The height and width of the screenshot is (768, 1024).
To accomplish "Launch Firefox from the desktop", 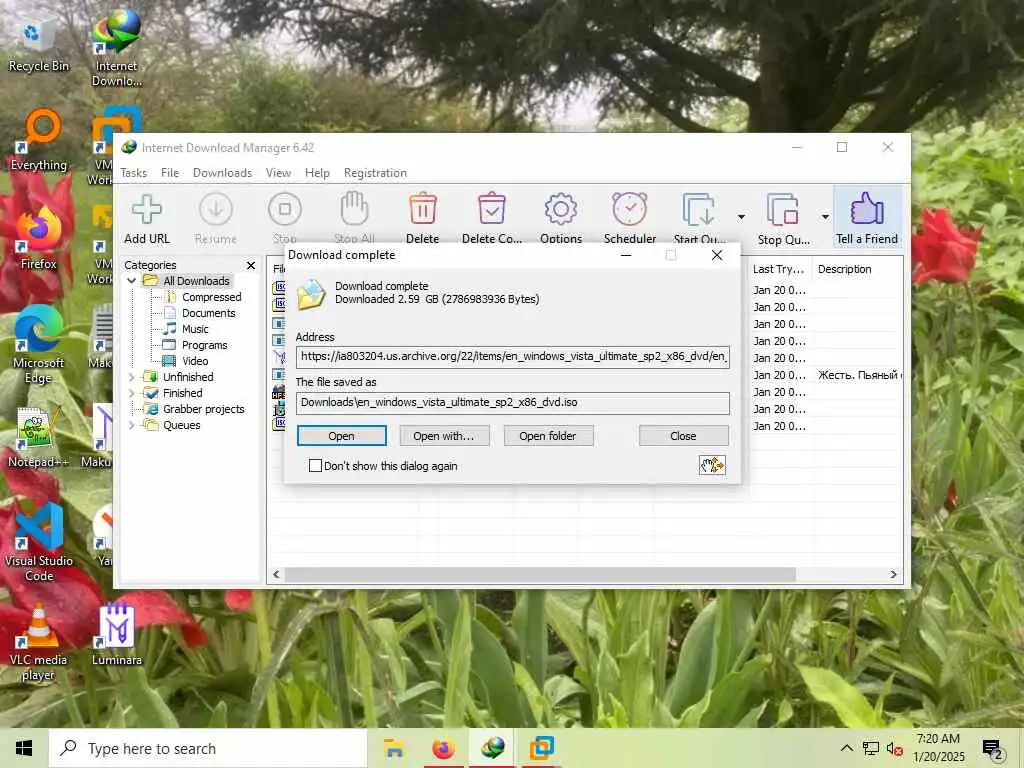I will click(x=38, y=240).
